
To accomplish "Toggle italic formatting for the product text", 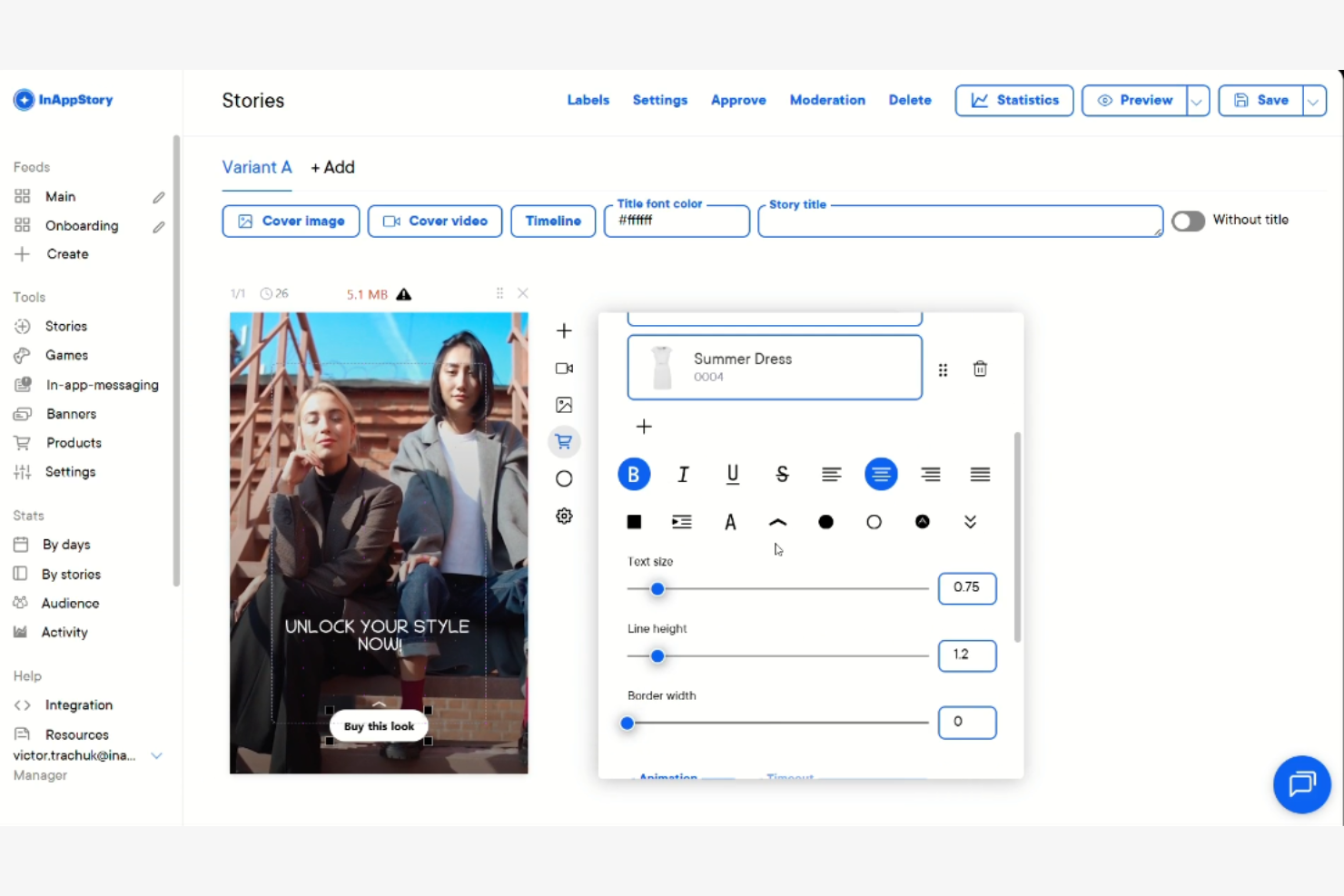I will [683, 474].
